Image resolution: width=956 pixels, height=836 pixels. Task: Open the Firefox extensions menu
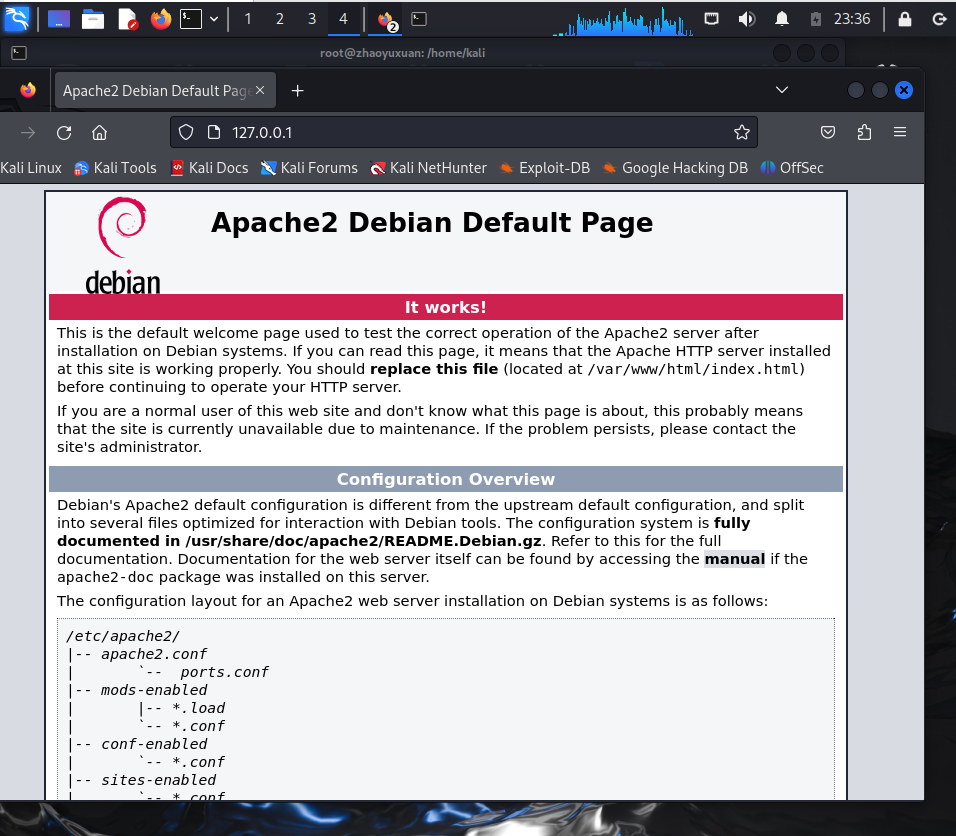click(x=864, y=132)
